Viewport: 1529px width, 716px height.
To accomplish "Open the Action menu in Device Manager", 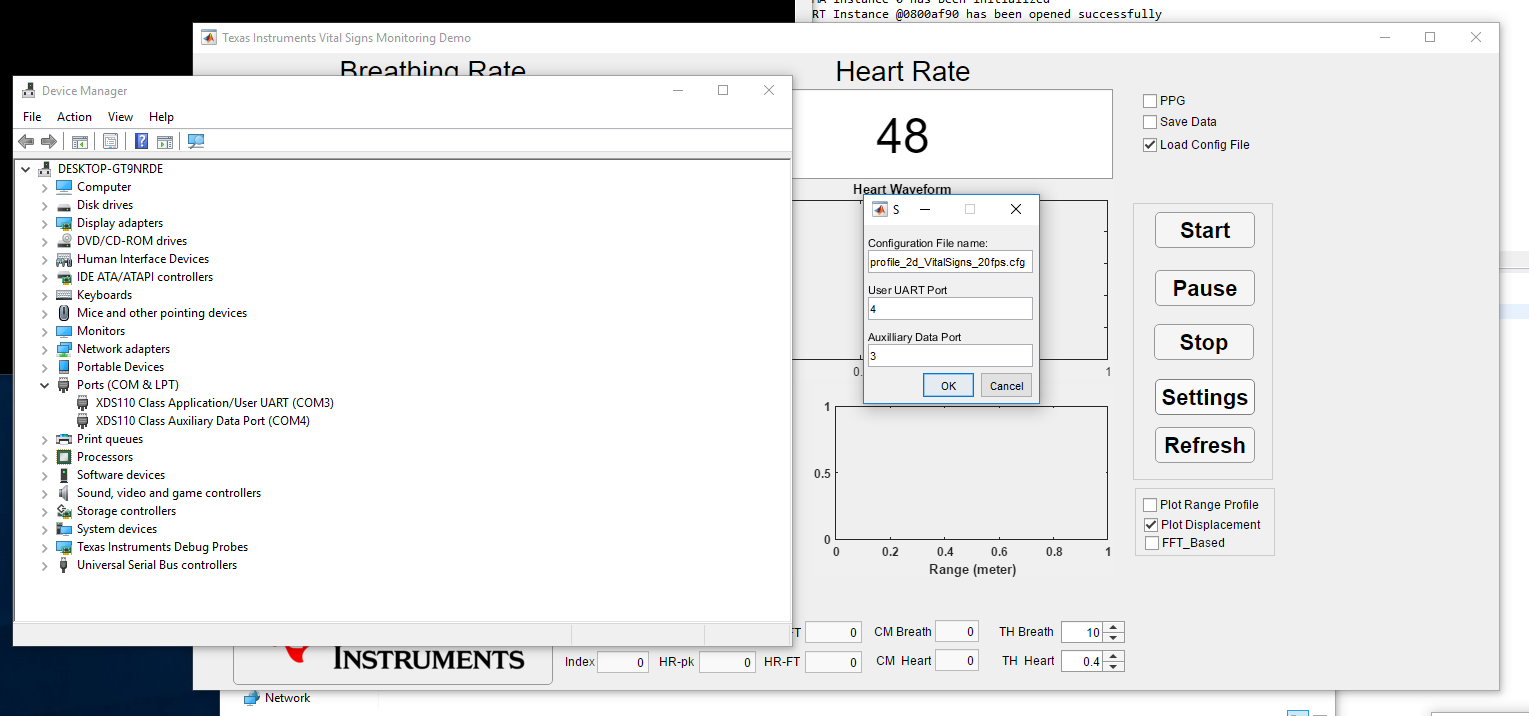I will (x=74, y=117).
